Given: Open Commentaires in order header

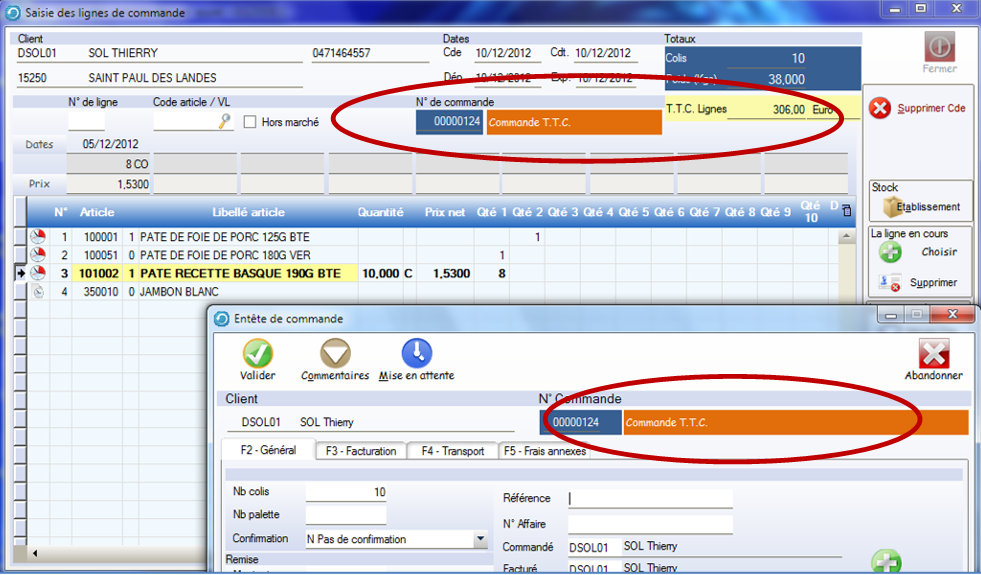Looking at the screenshot, I should [334, 353].
